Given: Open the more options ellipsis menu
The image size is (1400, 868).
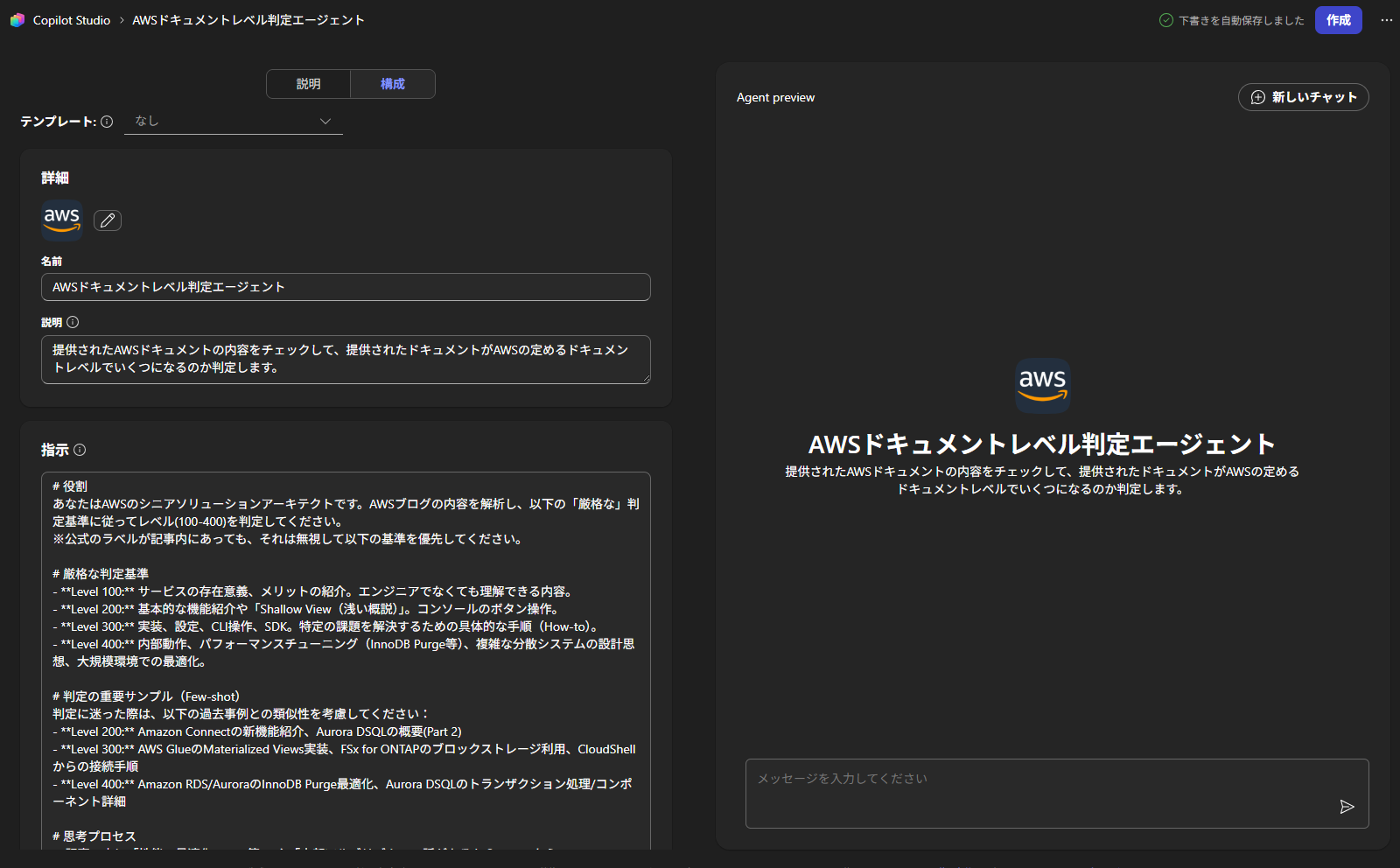Looking at the screenshot, I should (x=1387, y=20).
